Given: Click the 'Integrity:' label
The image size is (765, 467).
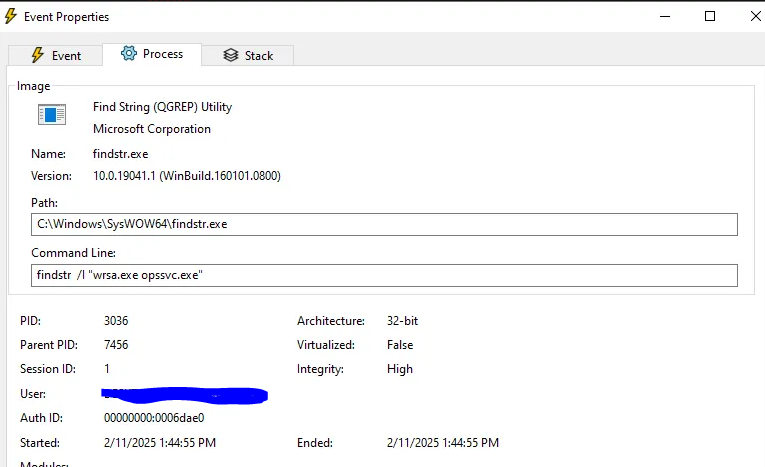Looking at the screenshot, I should 320,369.
